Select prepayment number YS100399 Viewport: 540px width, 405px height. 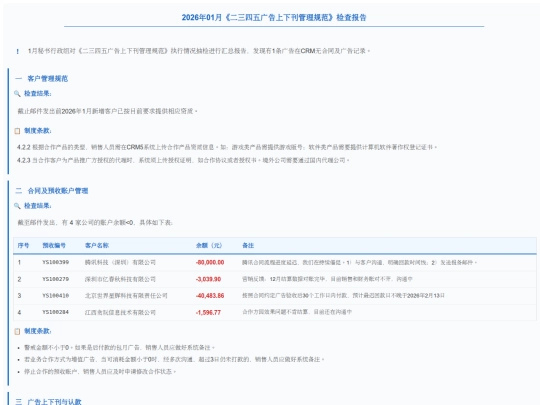[56, 262]
